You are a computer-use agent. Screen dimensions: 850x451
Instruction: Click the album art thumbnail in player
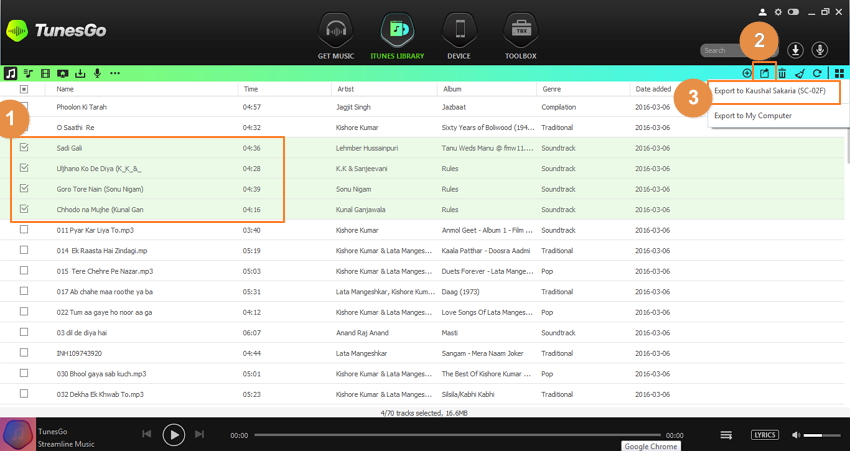click(18, 434)
